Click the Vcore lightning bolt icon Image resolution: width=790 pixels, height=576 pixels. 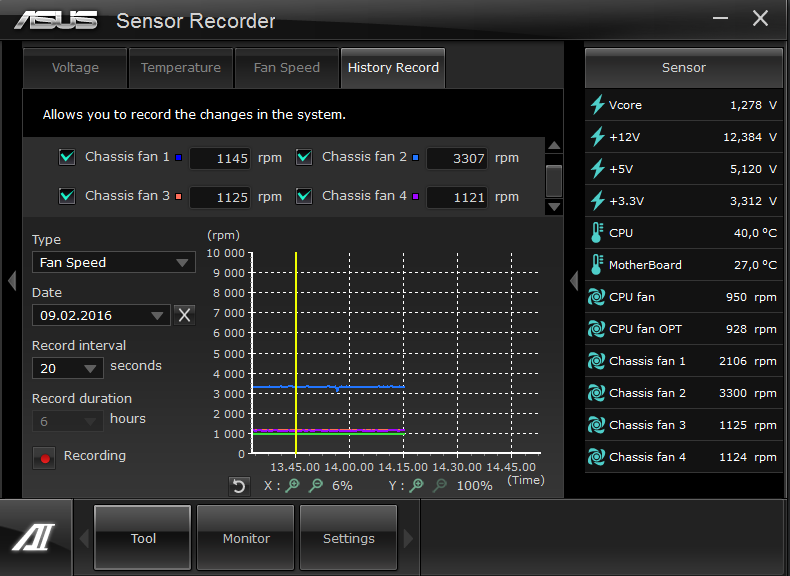[598, 105]
